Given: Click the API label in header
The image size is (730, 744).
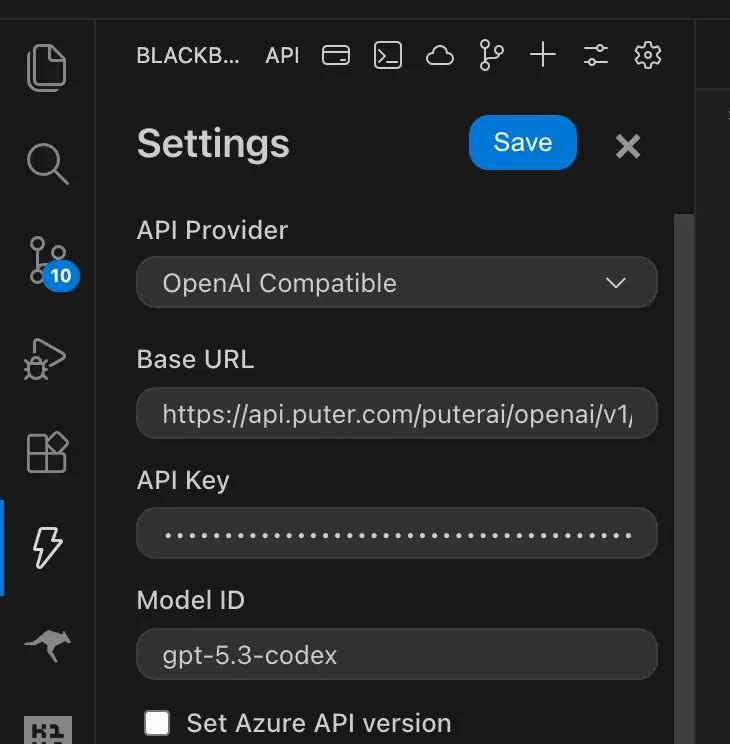Looking at the screenshot, I should point(282,56).
